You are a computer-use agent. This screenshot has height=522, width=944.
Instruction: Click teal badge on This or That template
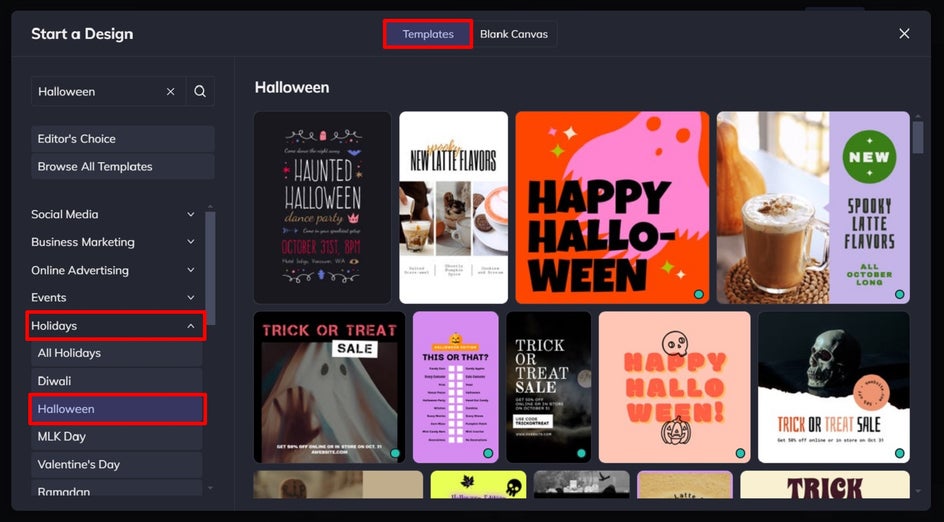pos(488,453)
